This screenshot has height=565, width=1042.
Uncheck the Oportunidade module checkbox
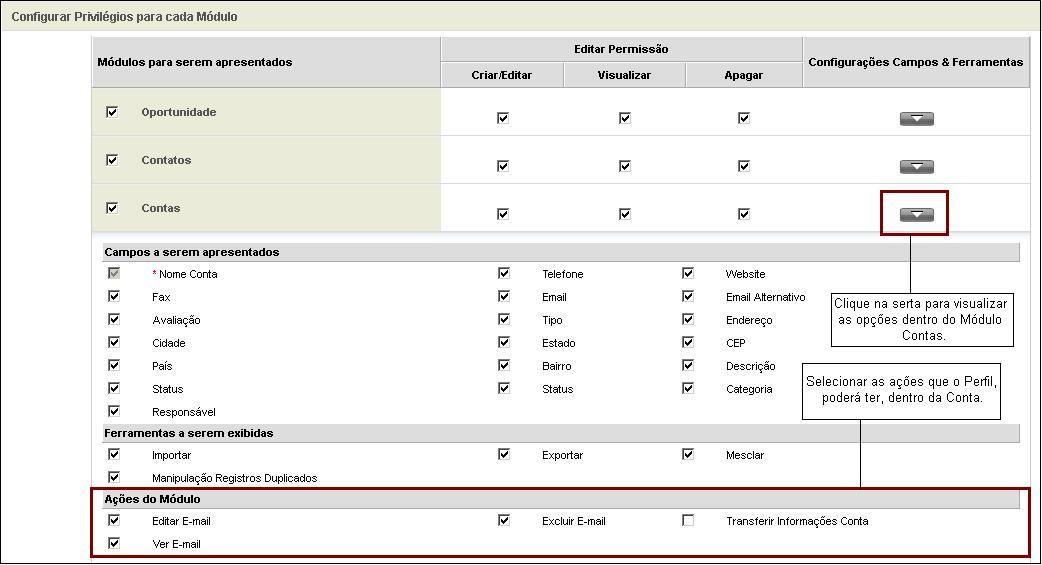[112, 112]
